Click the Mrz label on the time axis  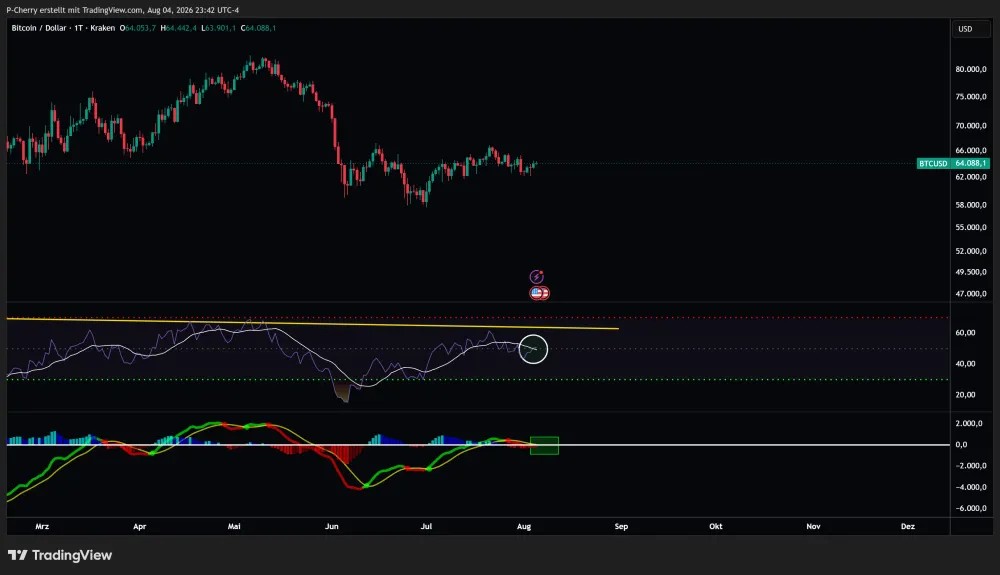coord(42,527)
